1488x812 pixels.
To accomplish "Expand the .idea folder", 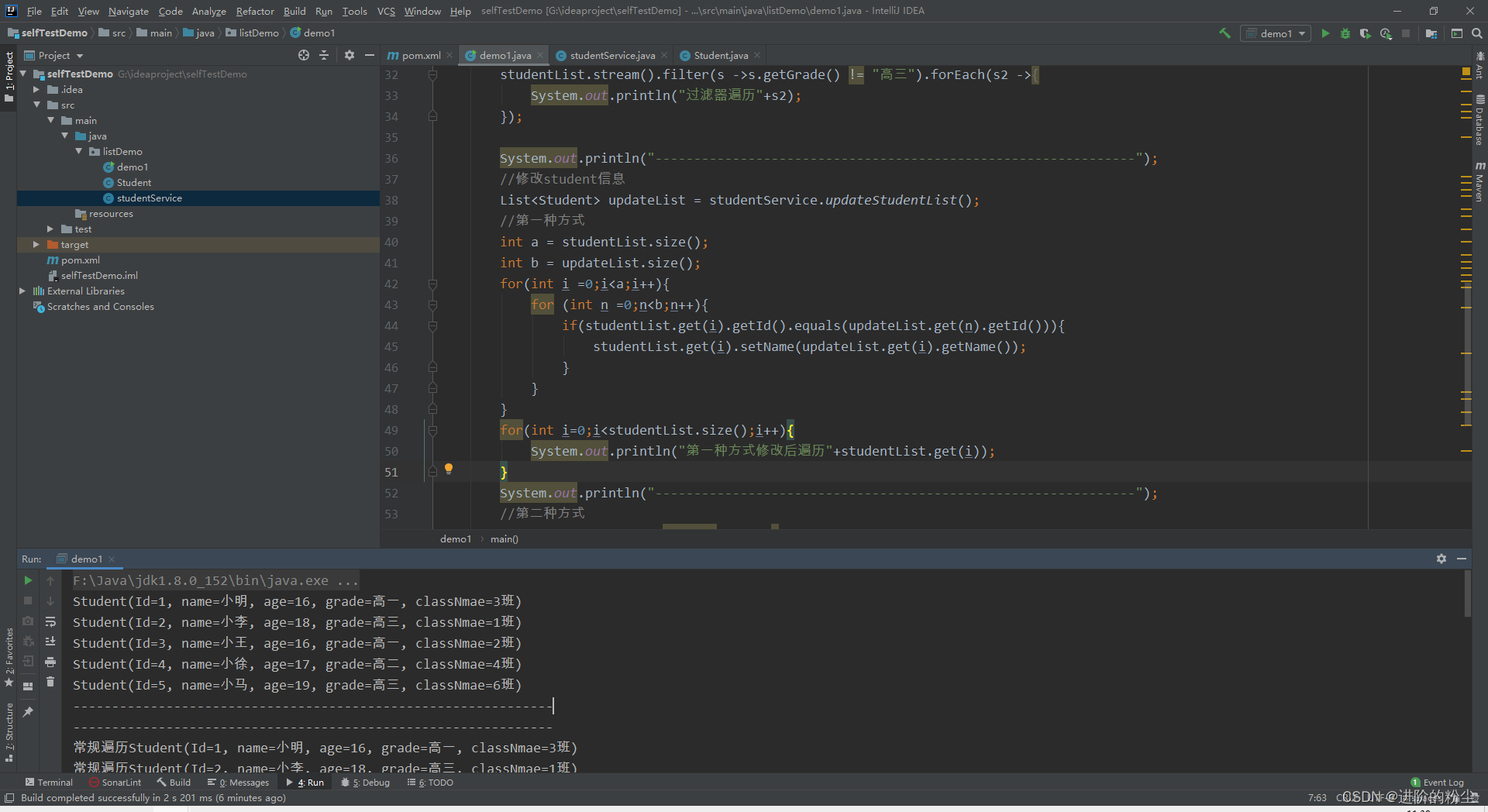I will coord(36,89).
